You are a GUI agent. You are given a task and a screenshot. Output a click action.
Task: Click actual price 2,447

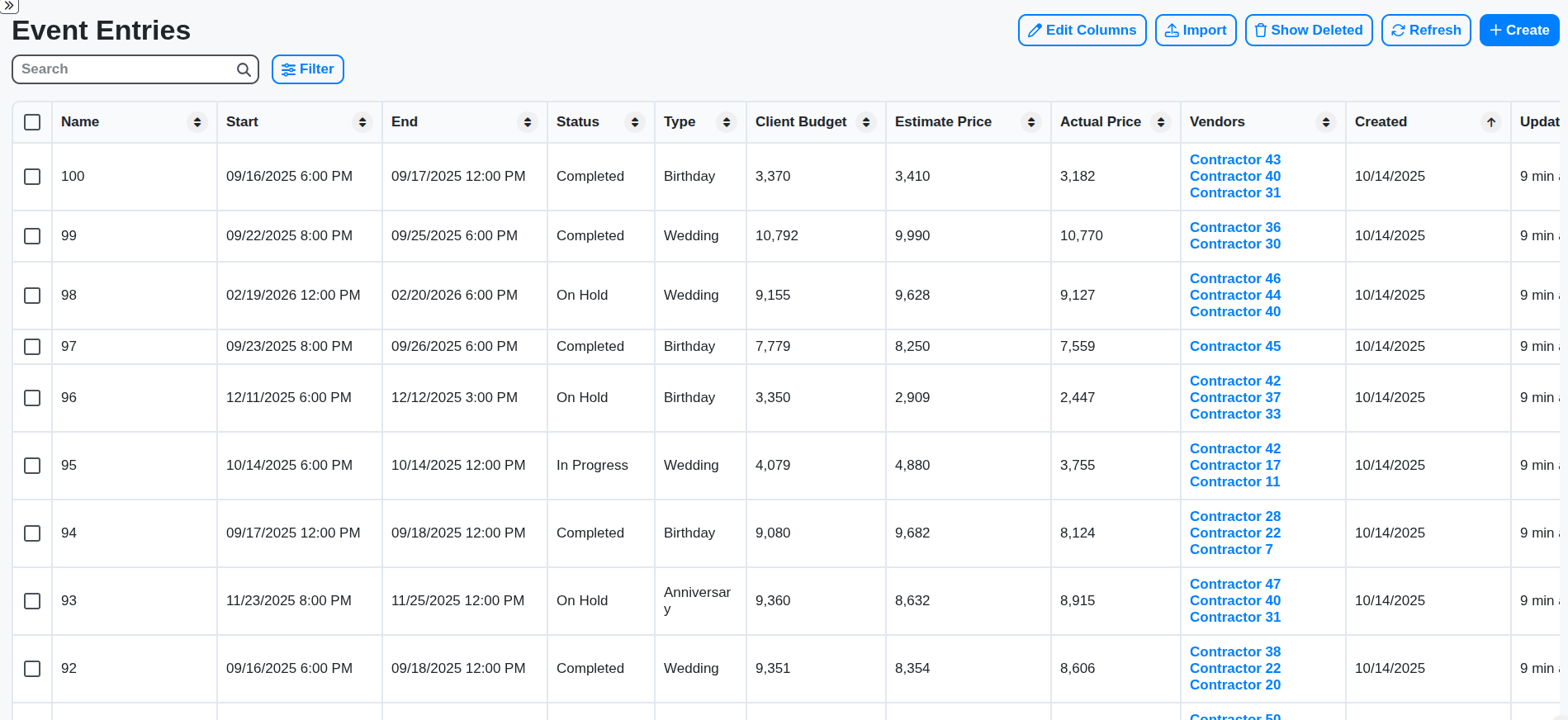[1077, 398]
